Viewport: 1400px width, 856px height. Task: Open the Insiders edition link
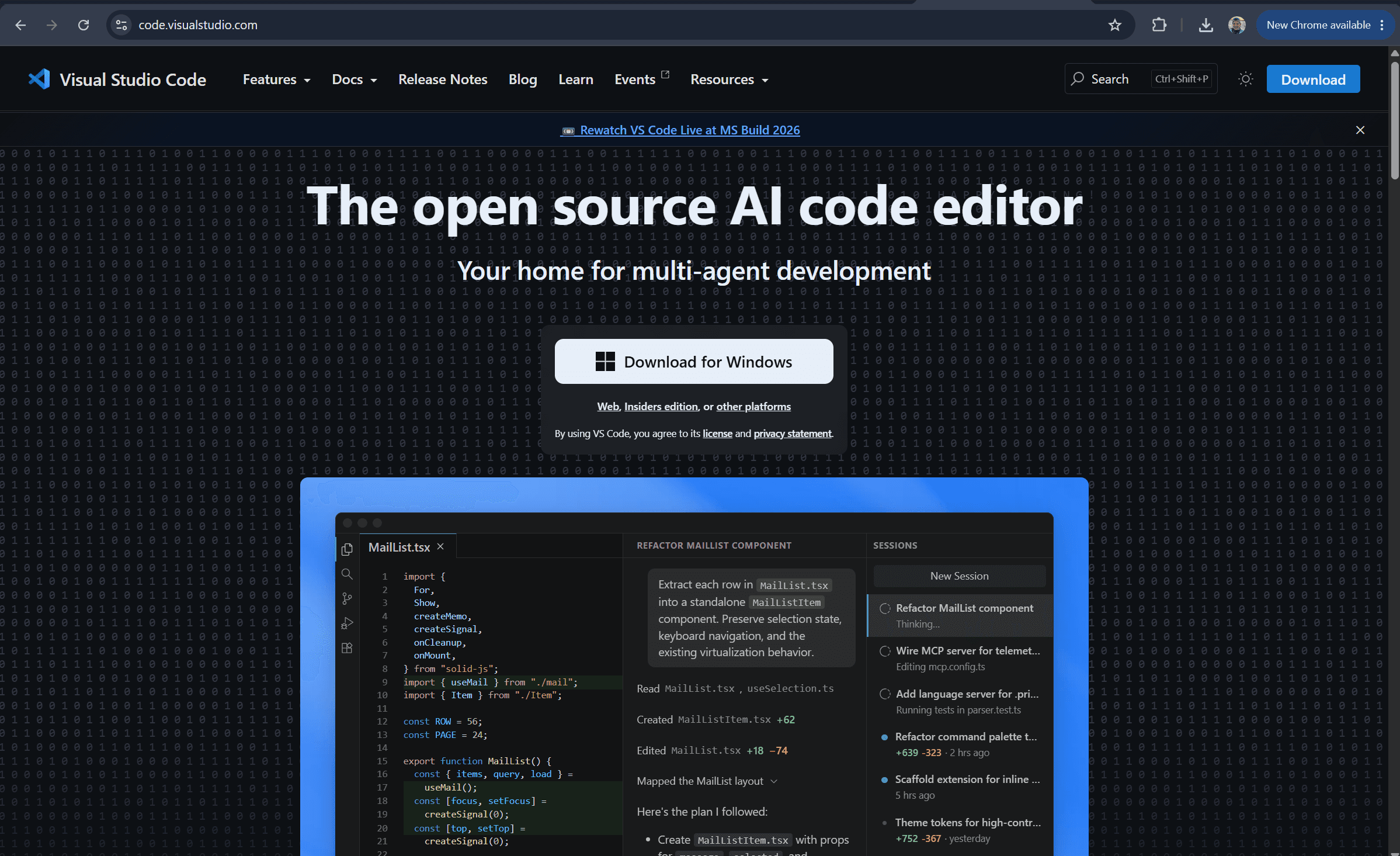[x=661, y=407]
